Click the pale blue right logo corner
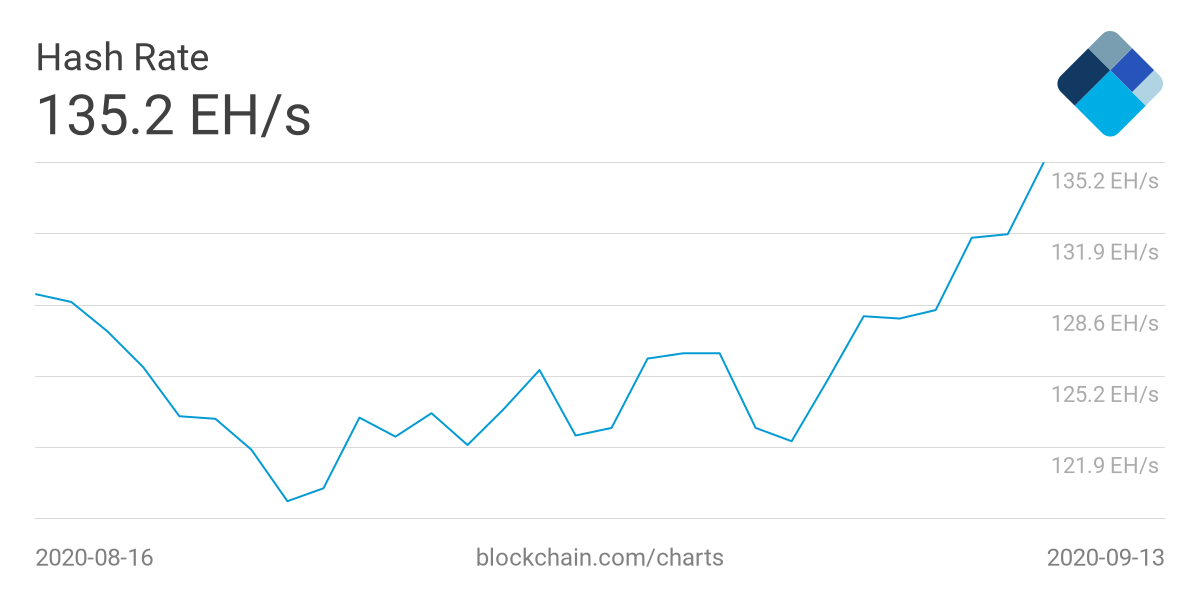This screenshot has height=600, width=1200. [x=1150, y=87]
